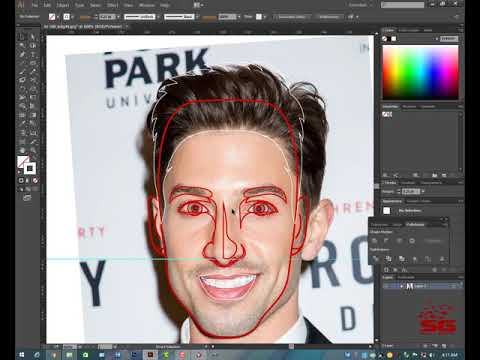Select the Rectangle tool
480x360 pixels.
click(33, 63)
